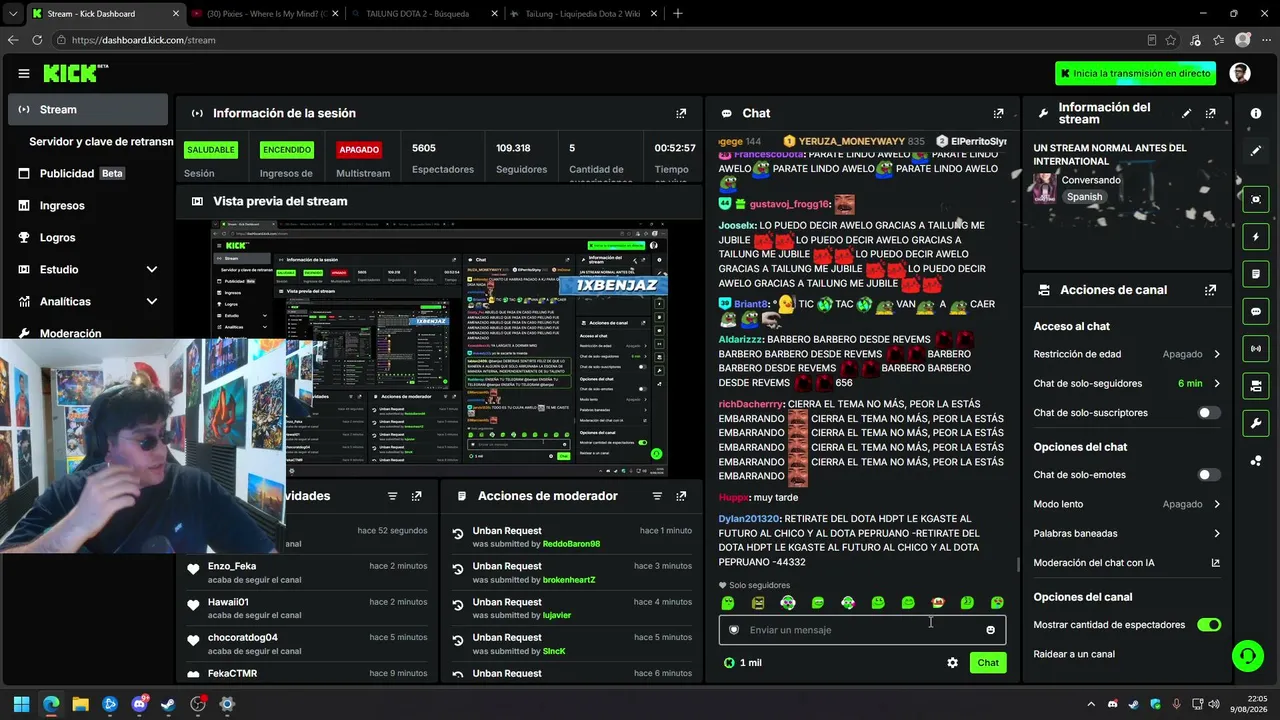Switch to the Pixies Where Is My Mind tab
Image resolution: width=1280 pixels, height=720 pixels.
264,14
